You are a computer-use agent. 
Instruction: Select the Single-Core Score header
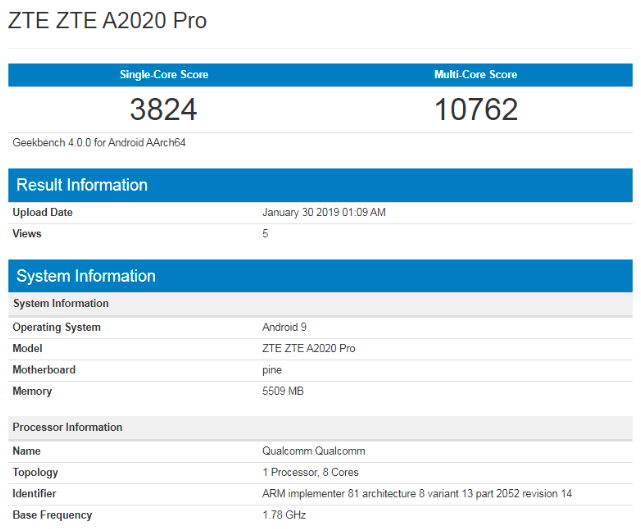click(x=164, y=75)
